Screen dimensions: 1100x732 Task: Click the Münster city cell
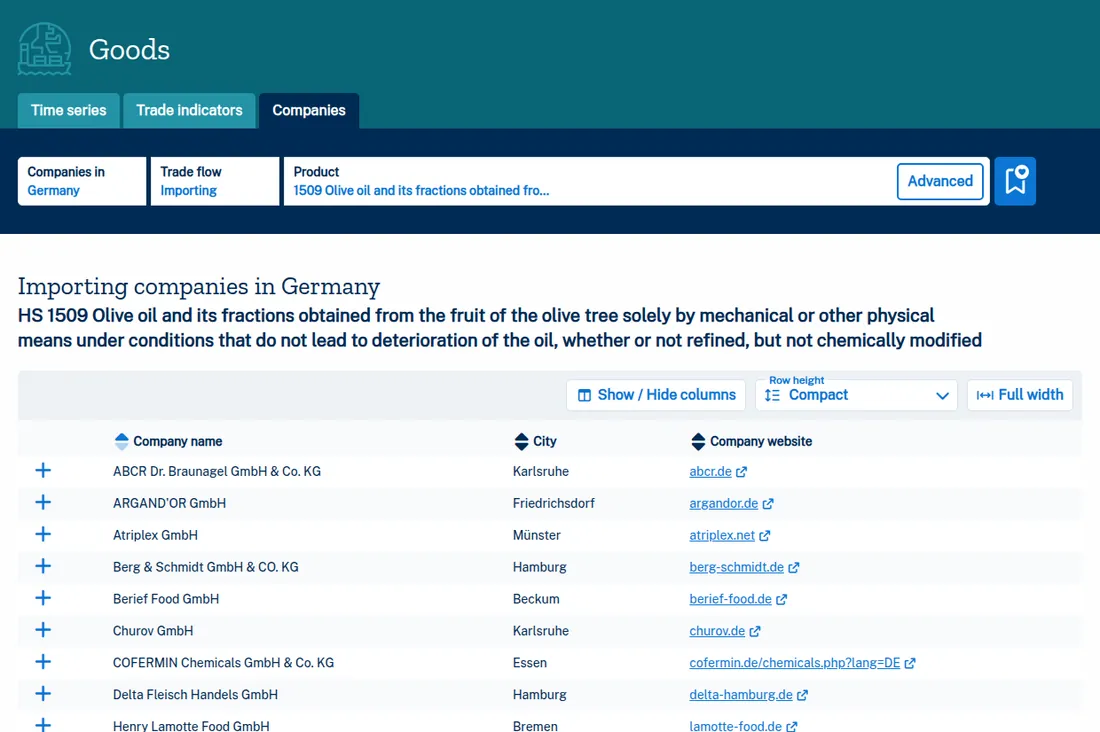tap(537, 535)
